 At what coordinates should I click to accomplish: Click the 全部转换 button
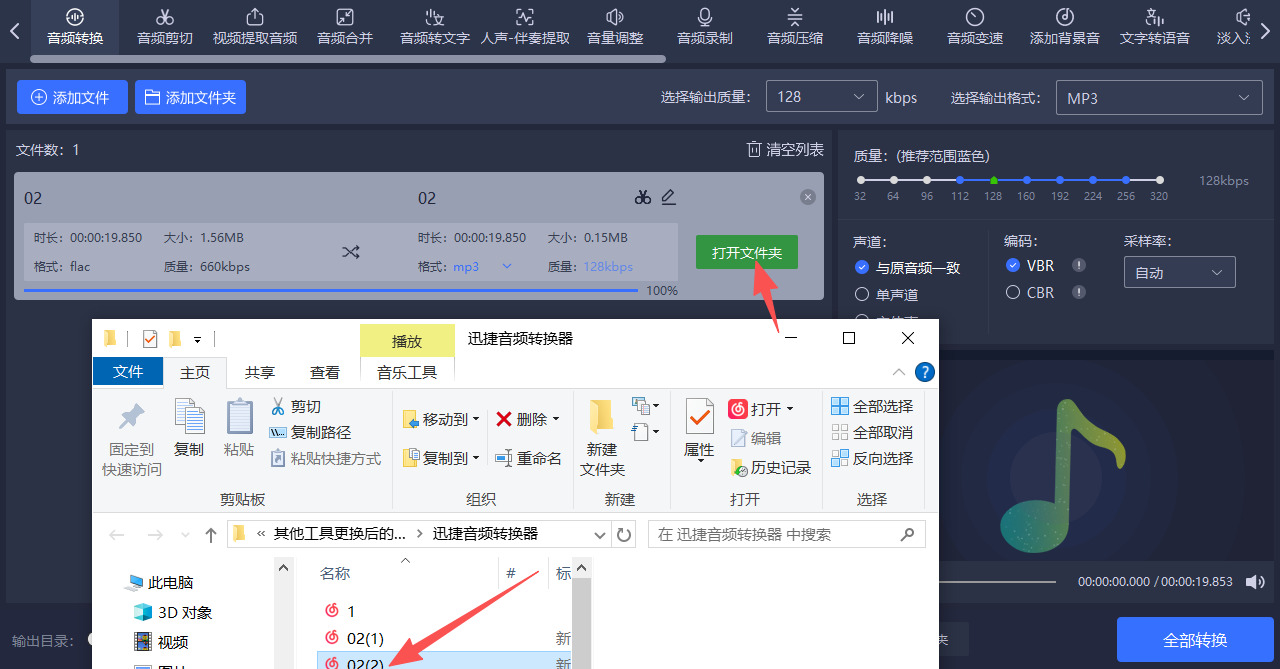(x=1195, y=640)
